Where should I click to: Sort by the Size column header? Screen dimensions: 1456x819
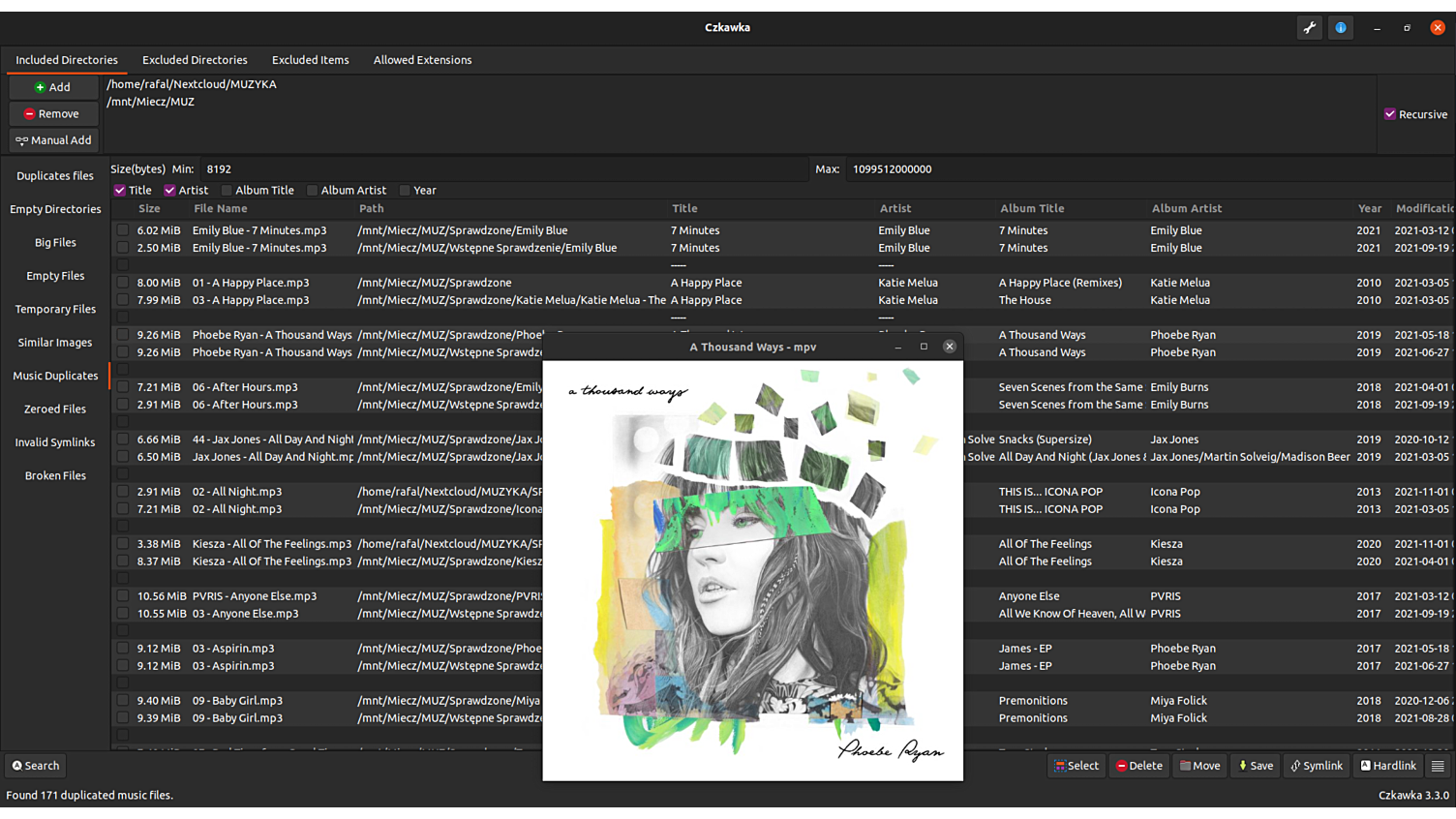click(x=150, y=209)
